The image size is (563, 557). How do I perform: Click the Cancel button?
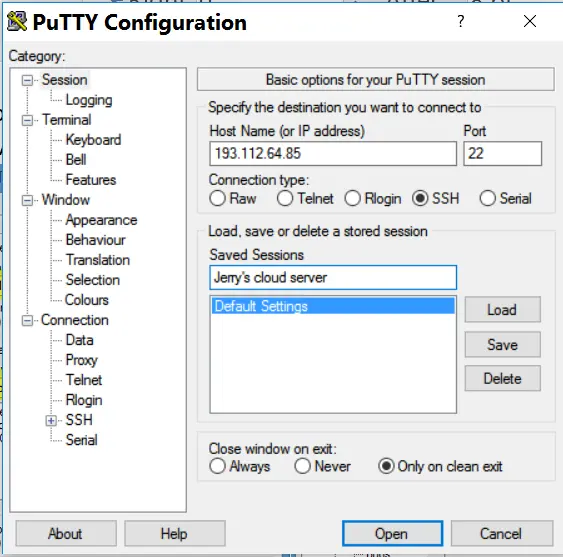(x=502, y=534)
